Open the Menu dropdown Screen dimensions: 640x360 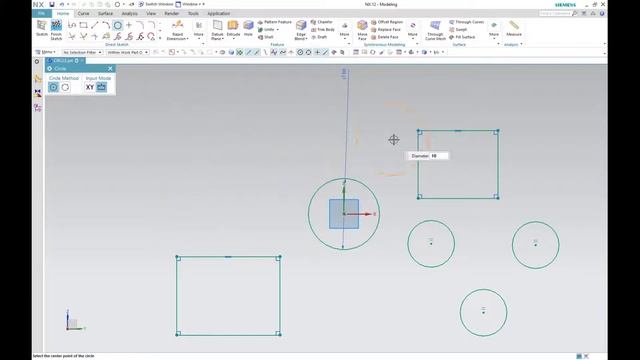tap(45, 52)
